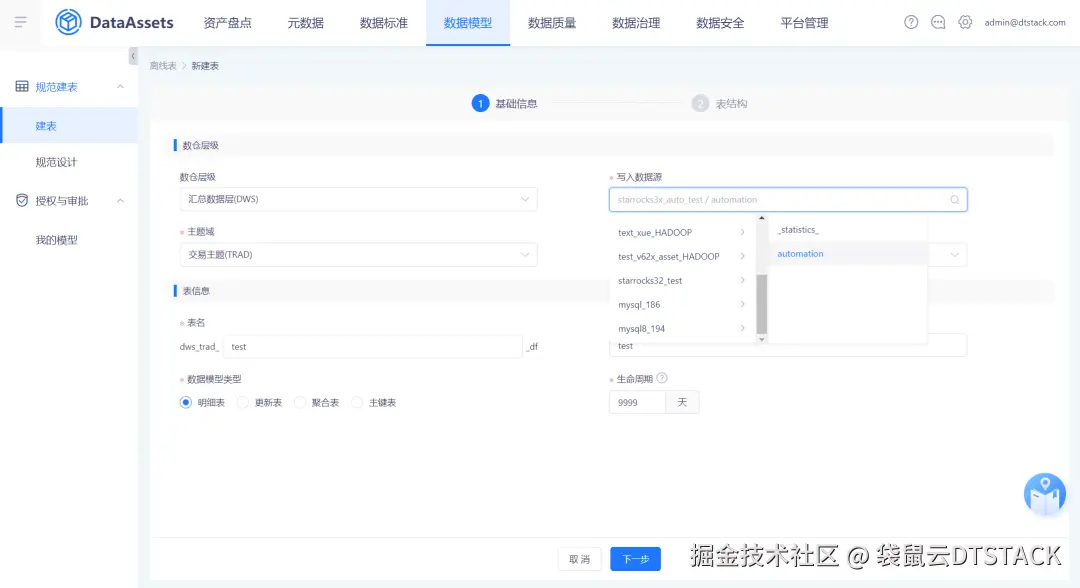
Task: Click search icon in 写入数据源 field
Action: coord(955,200)
